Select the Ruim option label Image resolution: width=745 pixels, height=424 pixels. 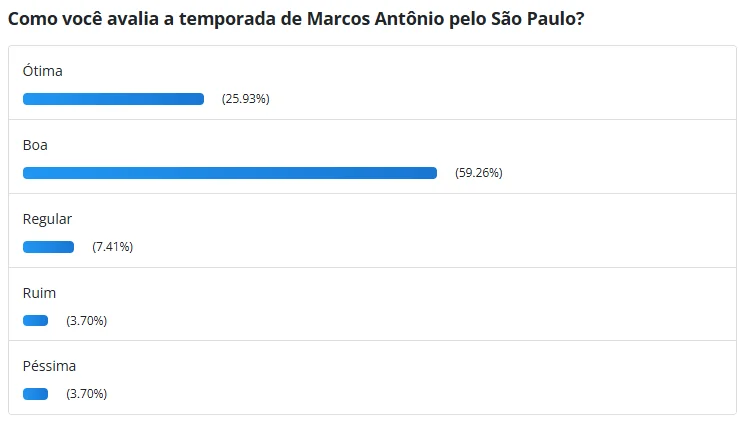tap(39, 293)
